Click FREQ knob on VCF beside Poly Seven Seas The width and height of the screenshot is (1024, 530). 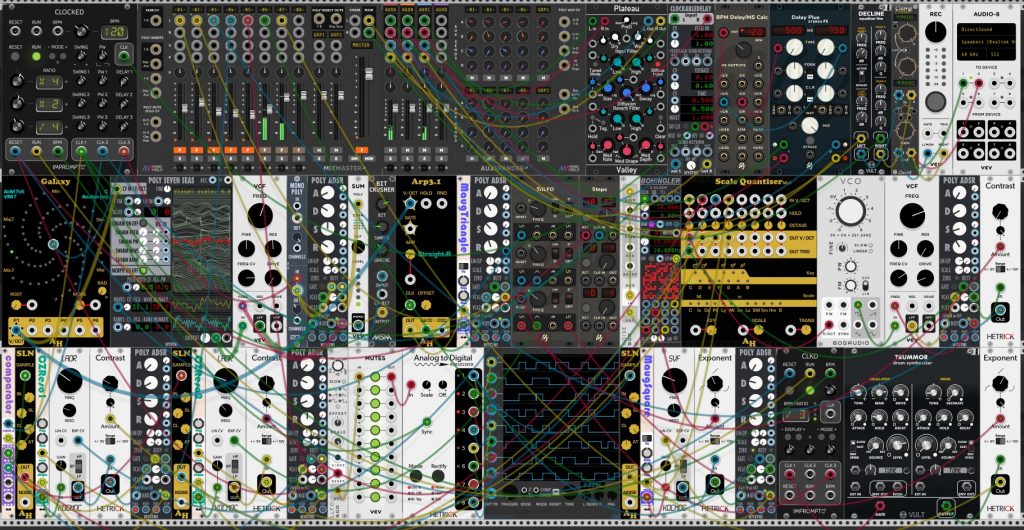(x=260, y=215)
